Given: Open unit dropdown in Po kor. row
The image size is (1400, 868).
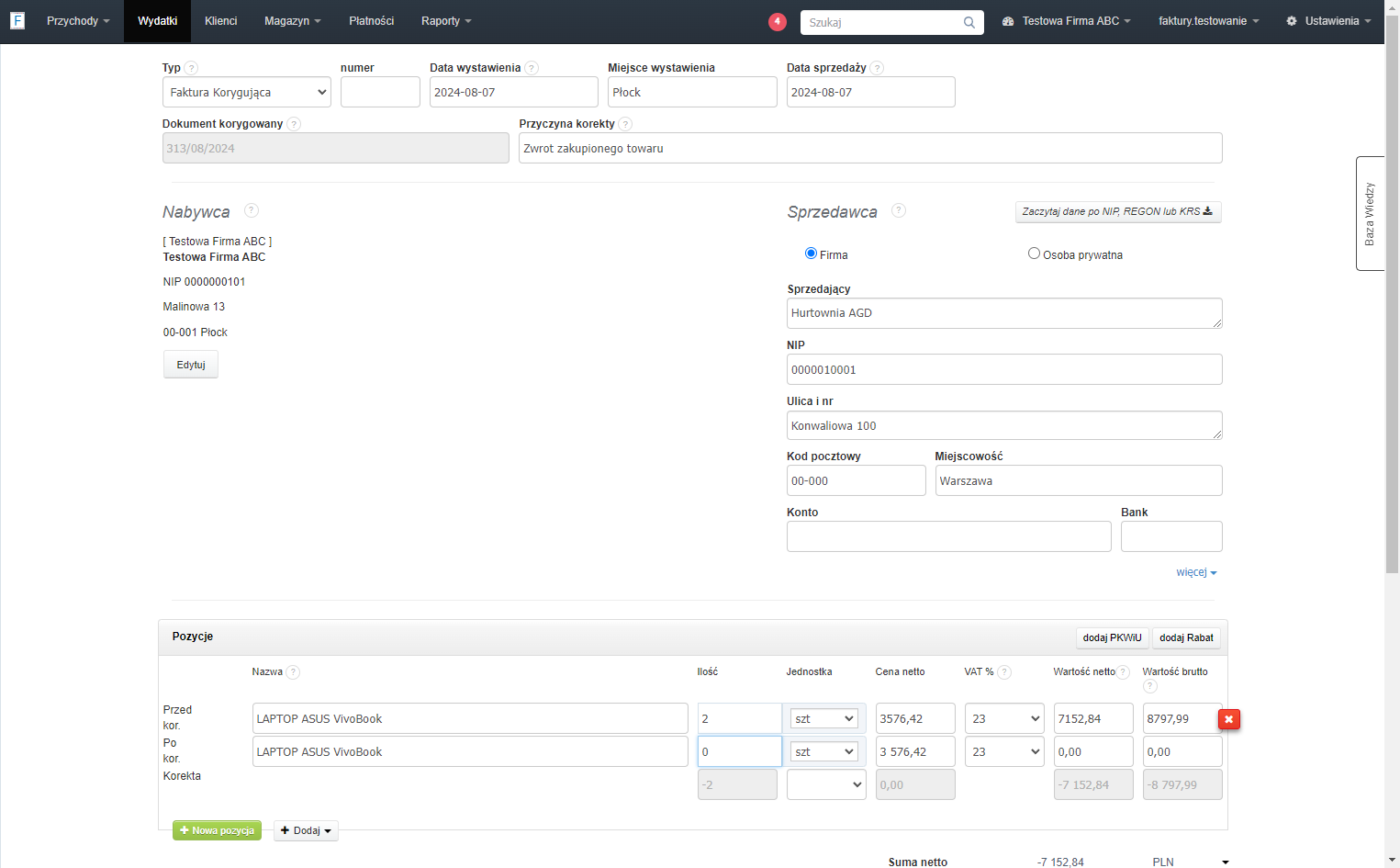Looking at the screenshot, I should point(824,751).
